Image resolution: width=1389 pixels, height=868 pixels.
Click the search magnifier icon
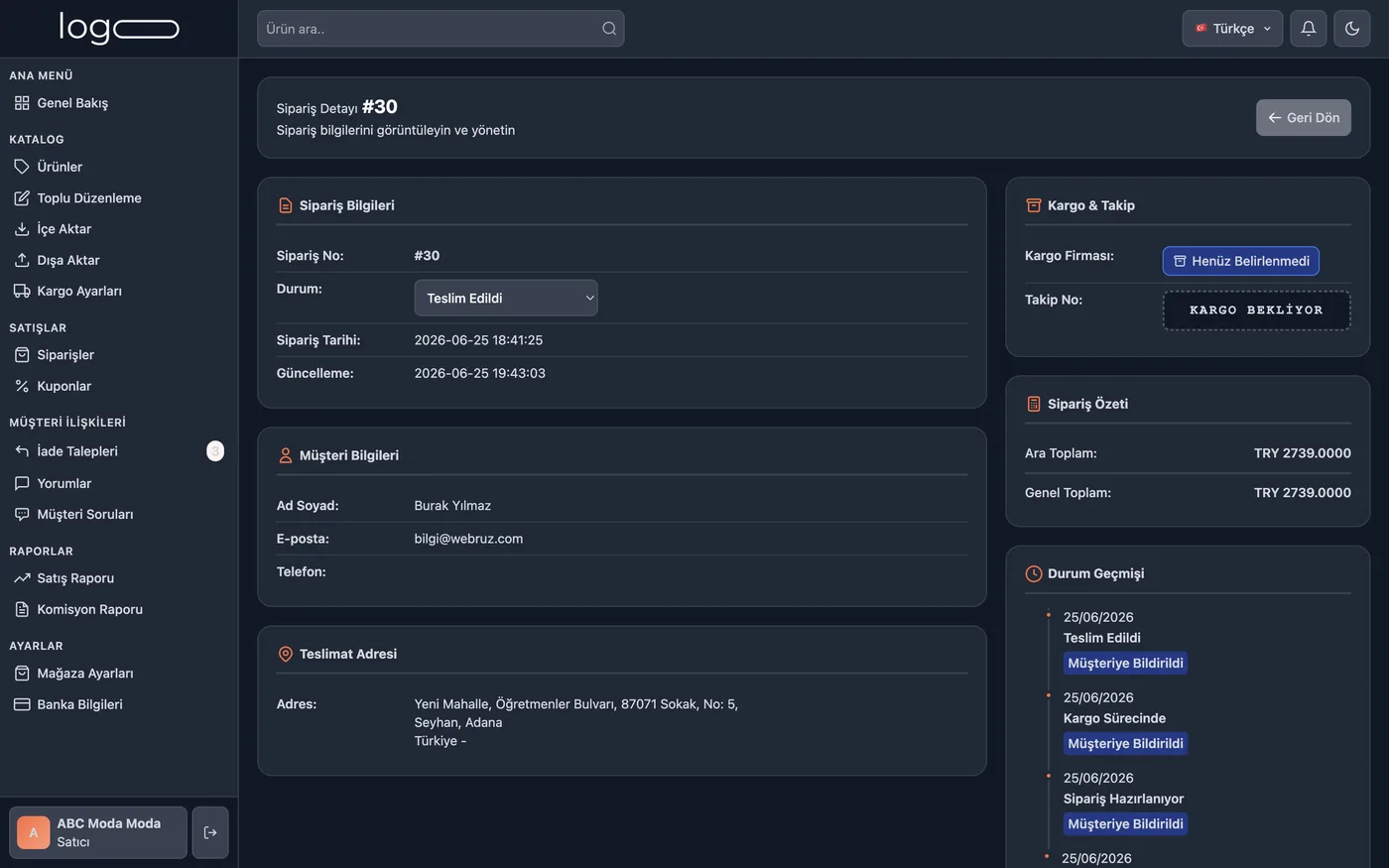click(609, 29)
